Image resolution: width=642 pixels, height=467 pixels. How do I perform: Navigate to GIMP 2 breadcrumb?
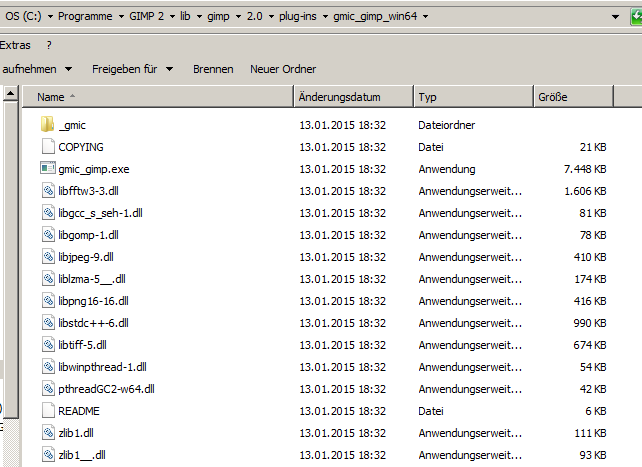pos(147,16)
